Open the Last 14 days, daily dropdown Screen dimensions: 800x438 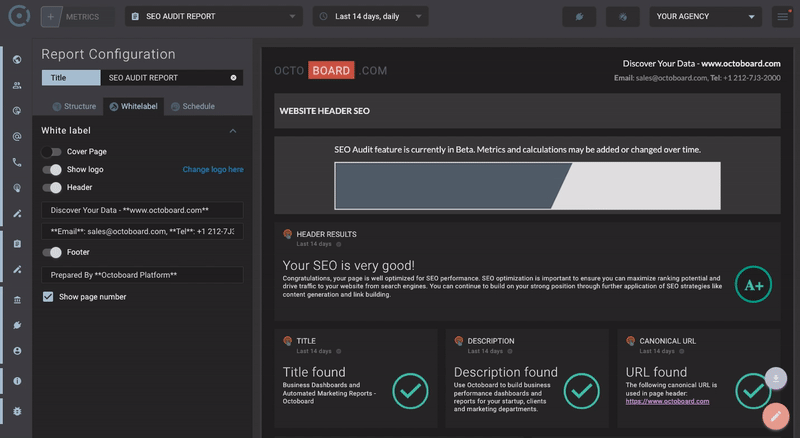coord(370,16)
